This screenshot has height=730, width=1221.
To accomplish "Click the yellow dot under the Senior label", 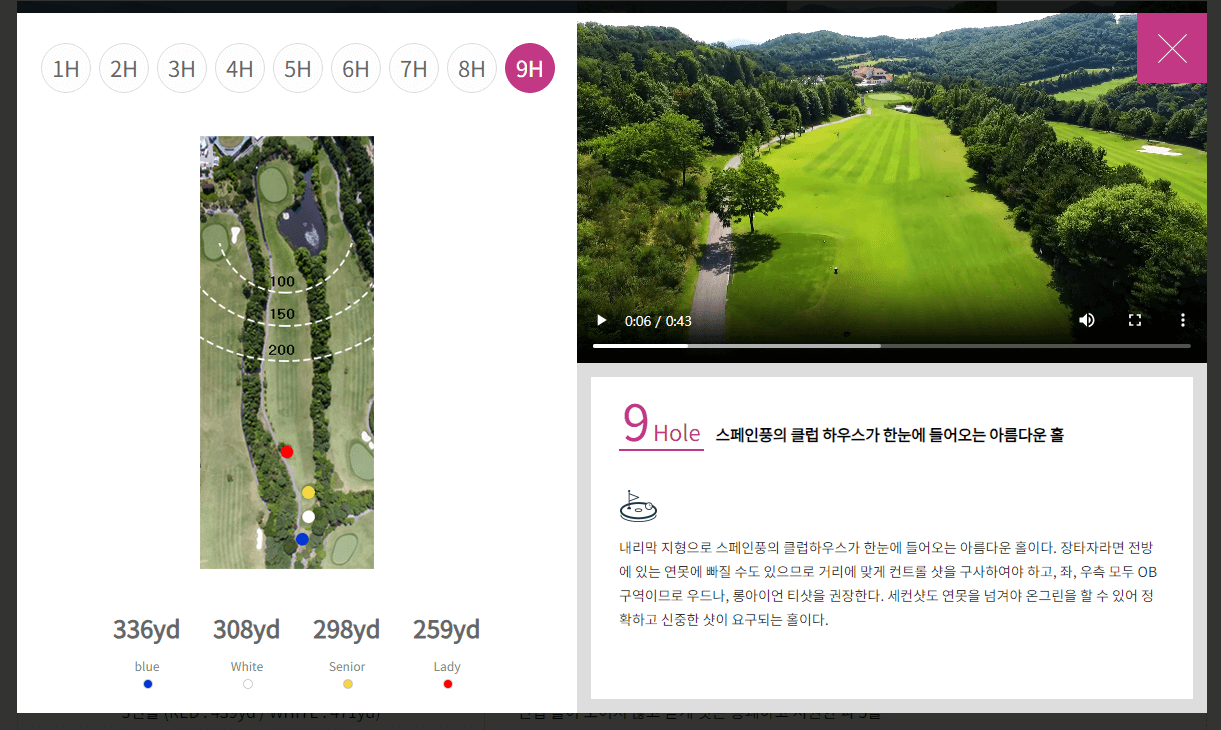I will 347,683.
